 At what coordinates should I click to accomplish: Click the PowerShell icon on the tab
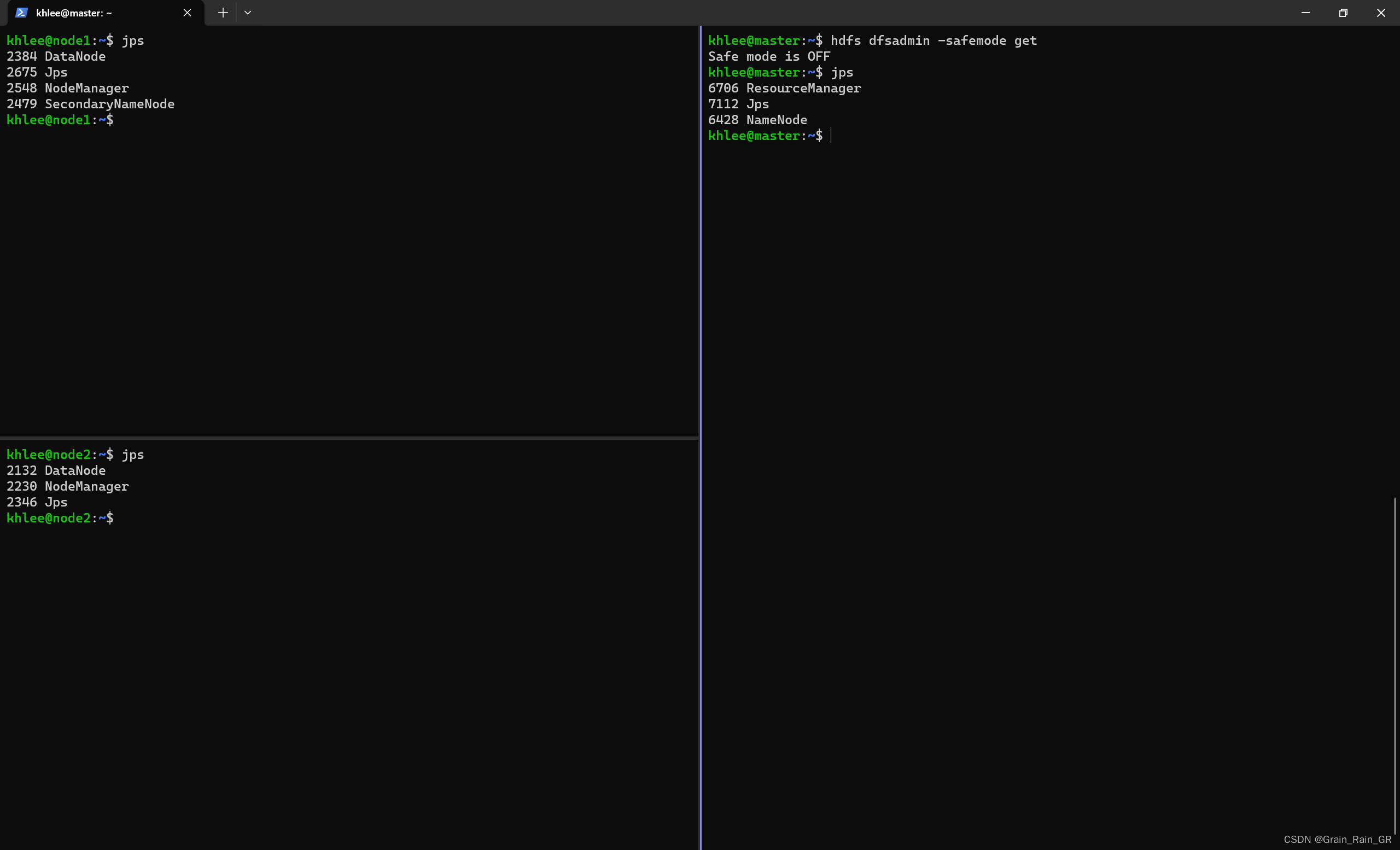(x=21, y=13)
